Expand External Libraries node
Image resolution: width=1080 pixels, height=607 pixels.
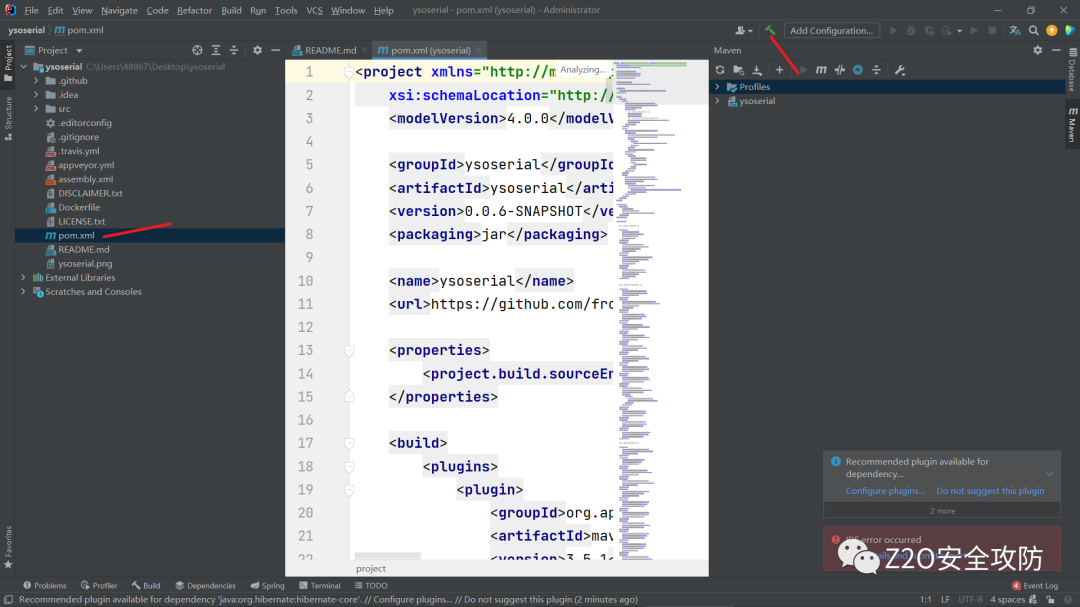[24, 278]
